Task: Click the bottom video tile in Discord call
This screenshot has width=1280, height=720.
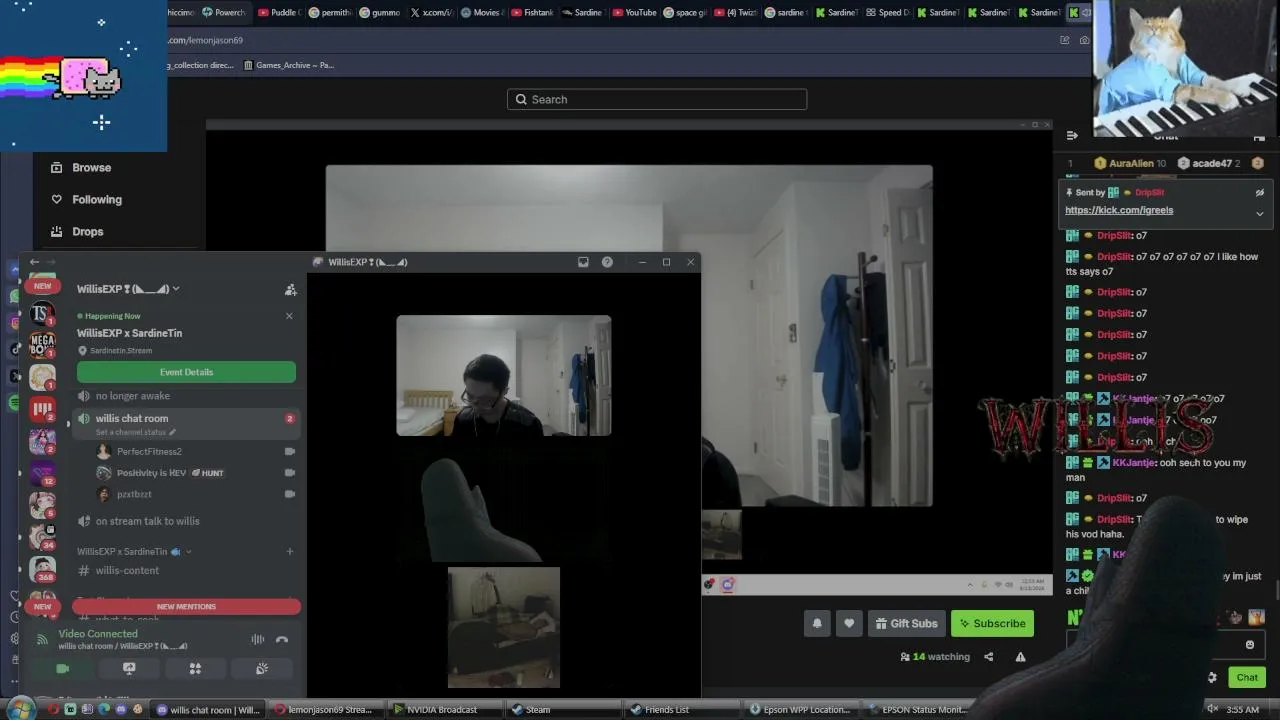Action: [504, 628]
